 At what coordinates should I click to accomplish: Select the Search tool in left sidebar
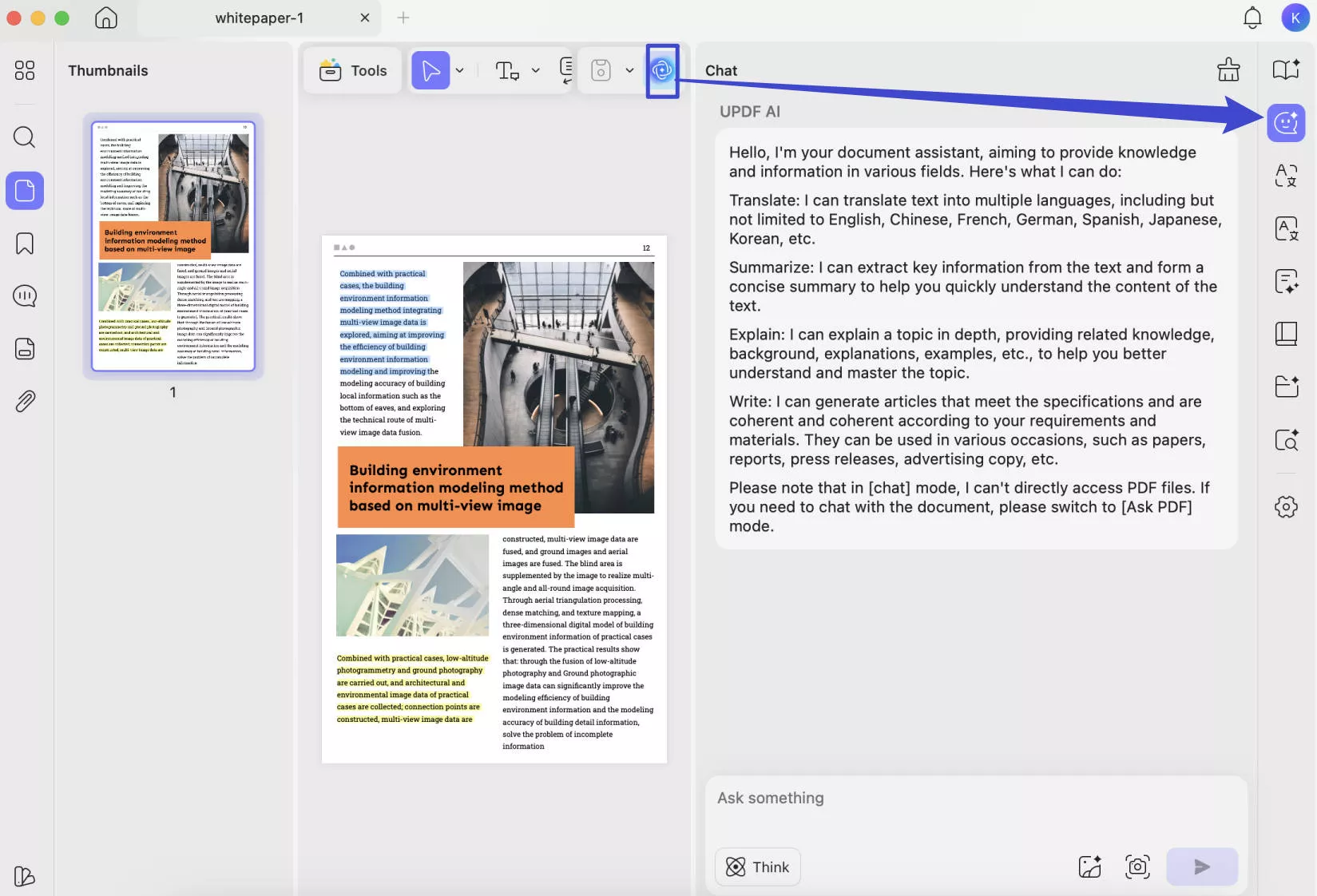[x=24, y=137]
